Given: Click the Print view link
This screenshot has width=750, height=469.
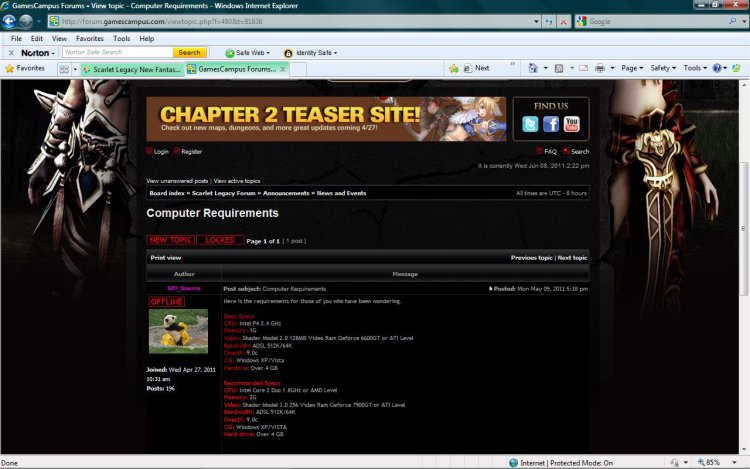Looking at the screenshot, I should [165, 258].
